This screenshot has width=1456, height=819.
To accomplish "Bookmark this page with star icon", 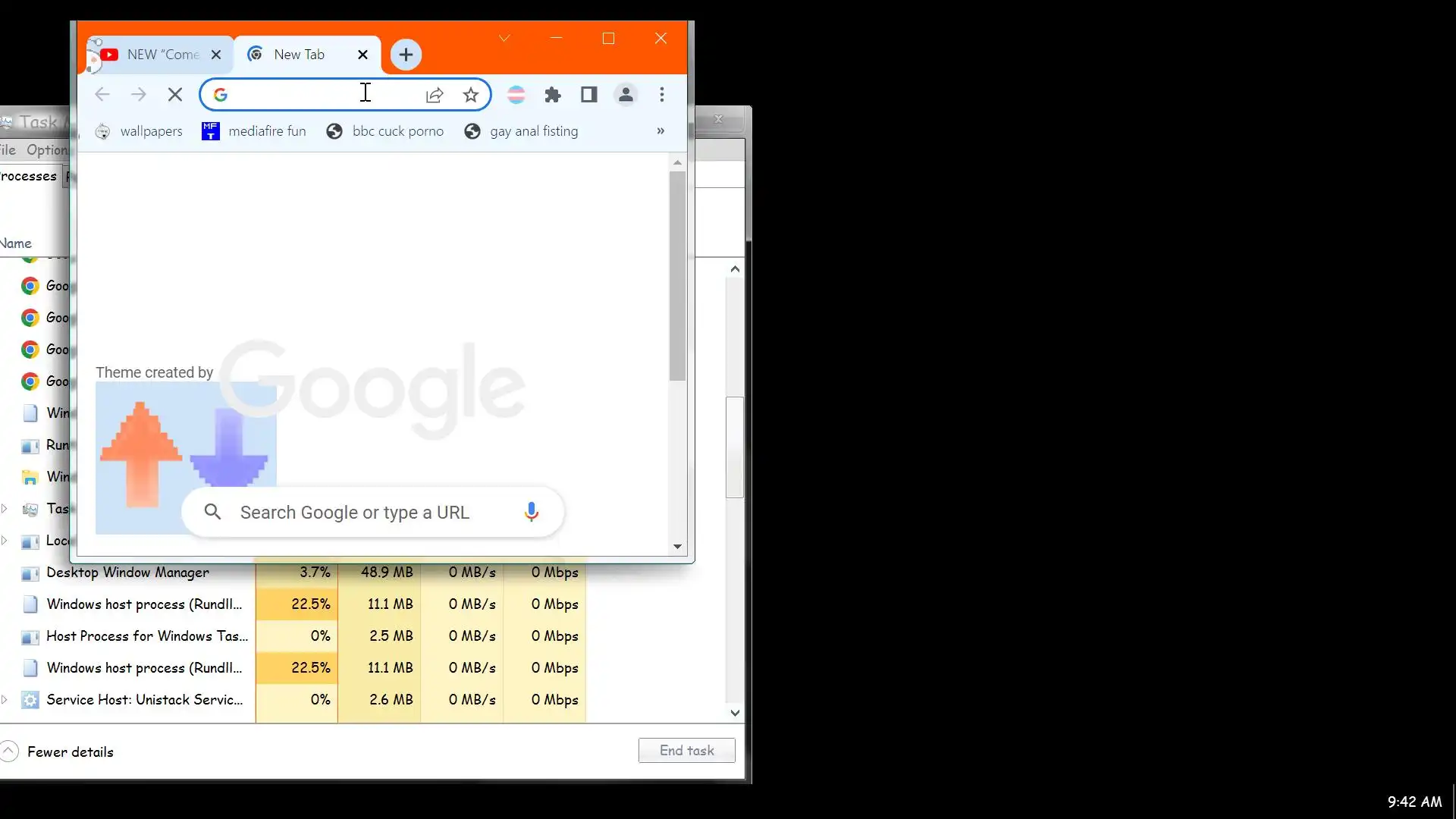I will tap(471, 95).
